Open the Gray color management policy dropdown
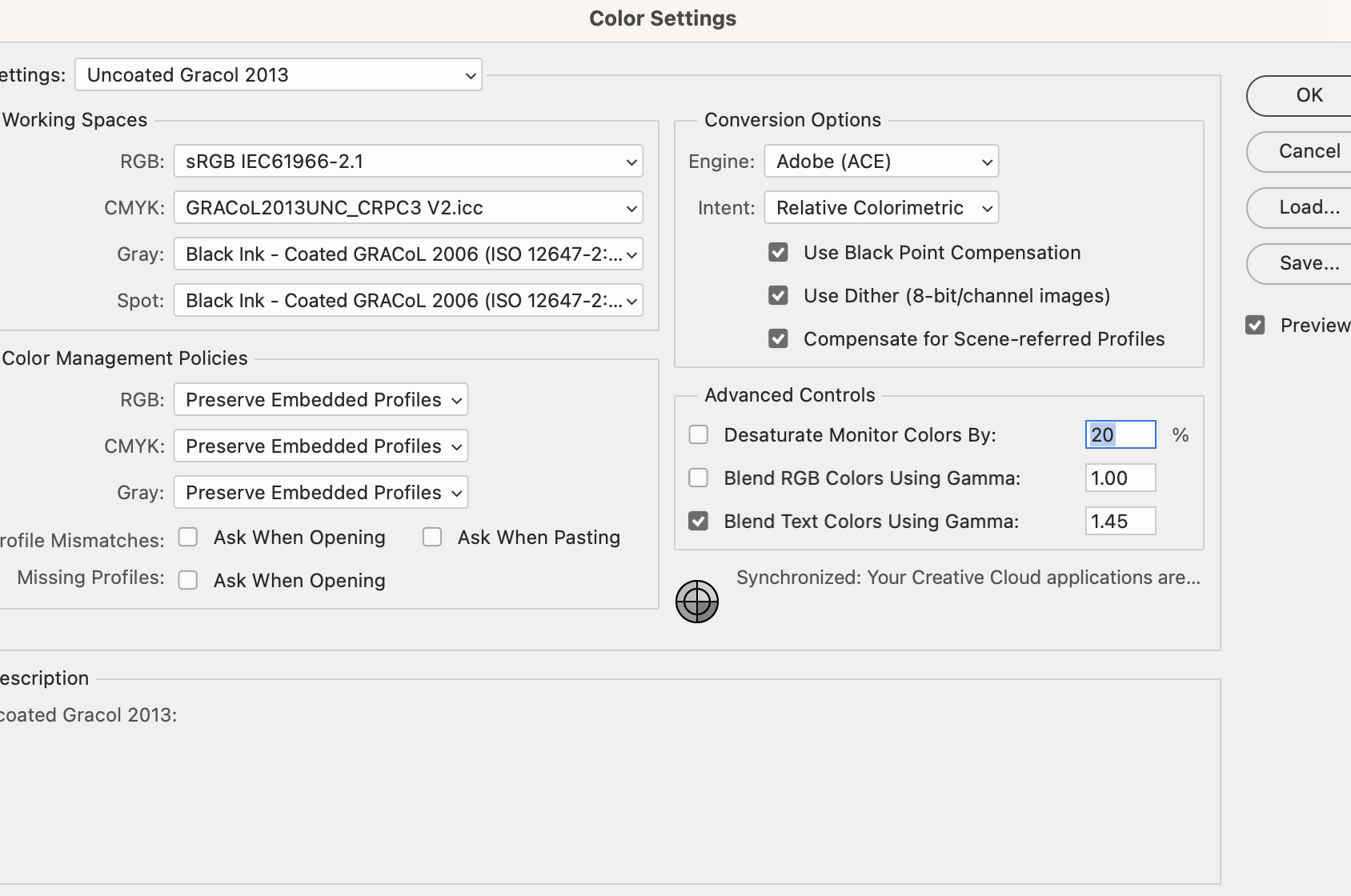Viewport: 1351px width, 896px height. [x=321, y=493]
